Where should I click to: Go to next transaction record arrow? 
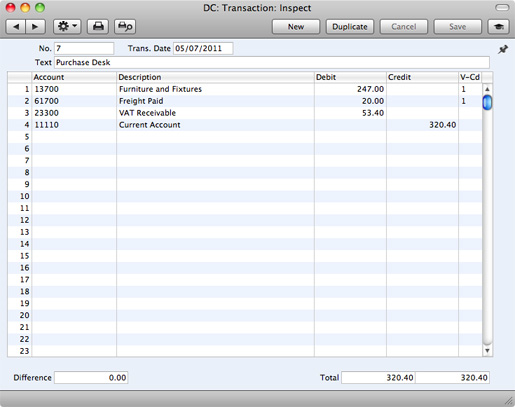tap(35, 26)
